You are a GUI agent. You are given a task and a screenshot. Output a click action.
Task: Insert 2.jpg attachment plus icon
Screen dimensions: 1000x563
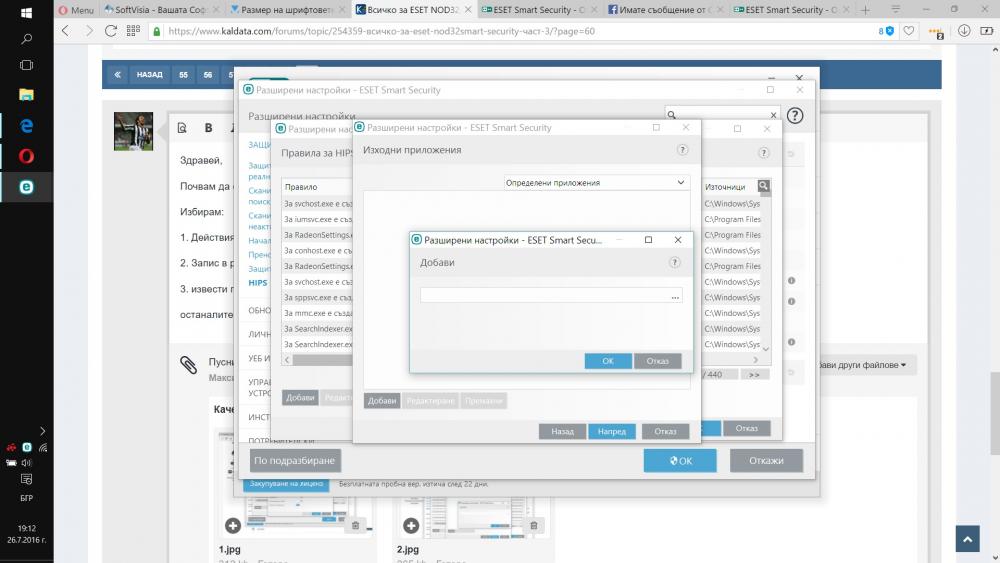point(411,525)
